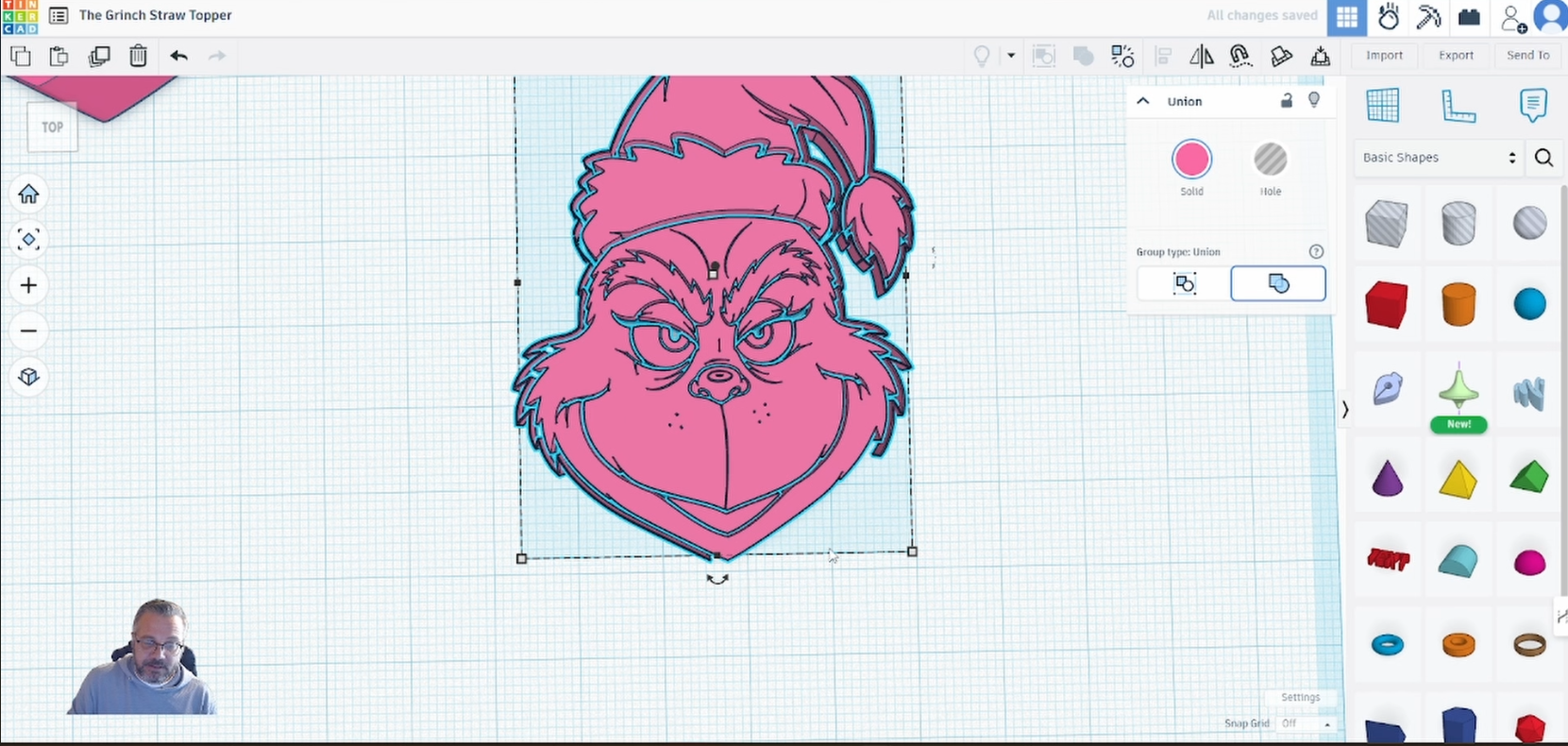The width and height of the screenshot is (1568, 746).
Task: Click the Settings button
Action: tap(1300, 697)
